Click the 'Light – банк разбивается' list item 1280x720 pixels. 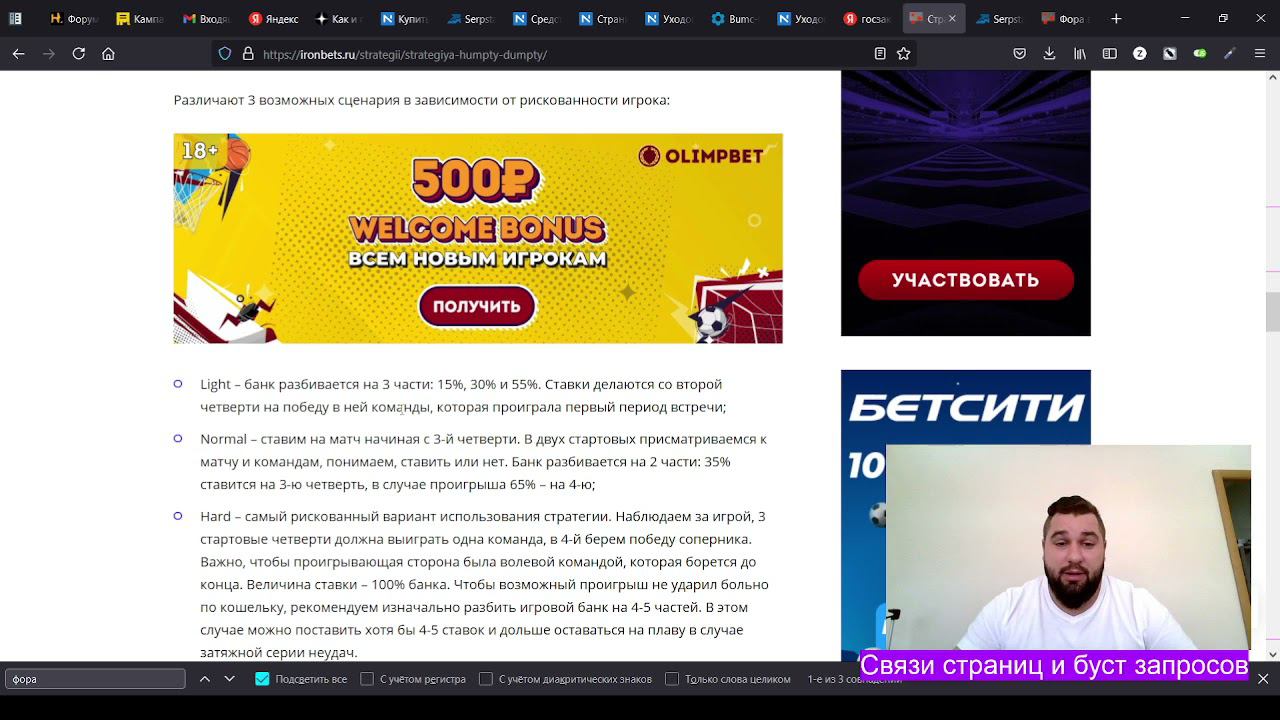[x=463, y=395]
